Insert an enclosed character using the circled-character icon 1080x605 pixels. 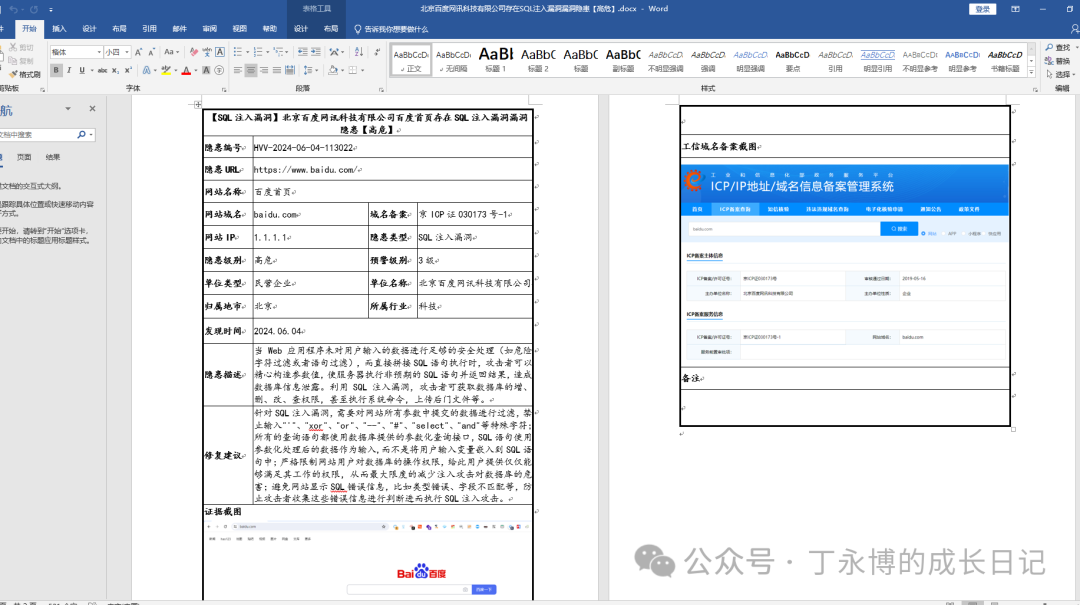219,70
